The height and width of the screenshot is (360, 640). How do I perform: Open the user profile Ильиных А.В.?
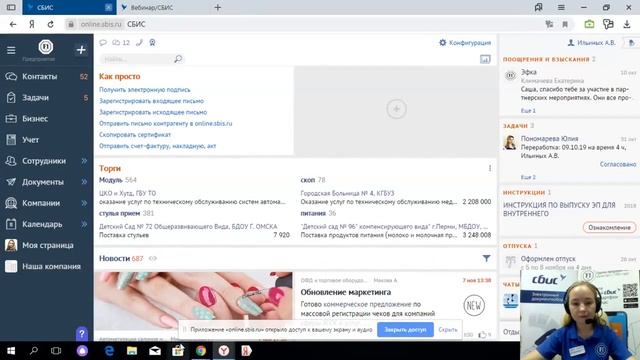click(591, 42)
